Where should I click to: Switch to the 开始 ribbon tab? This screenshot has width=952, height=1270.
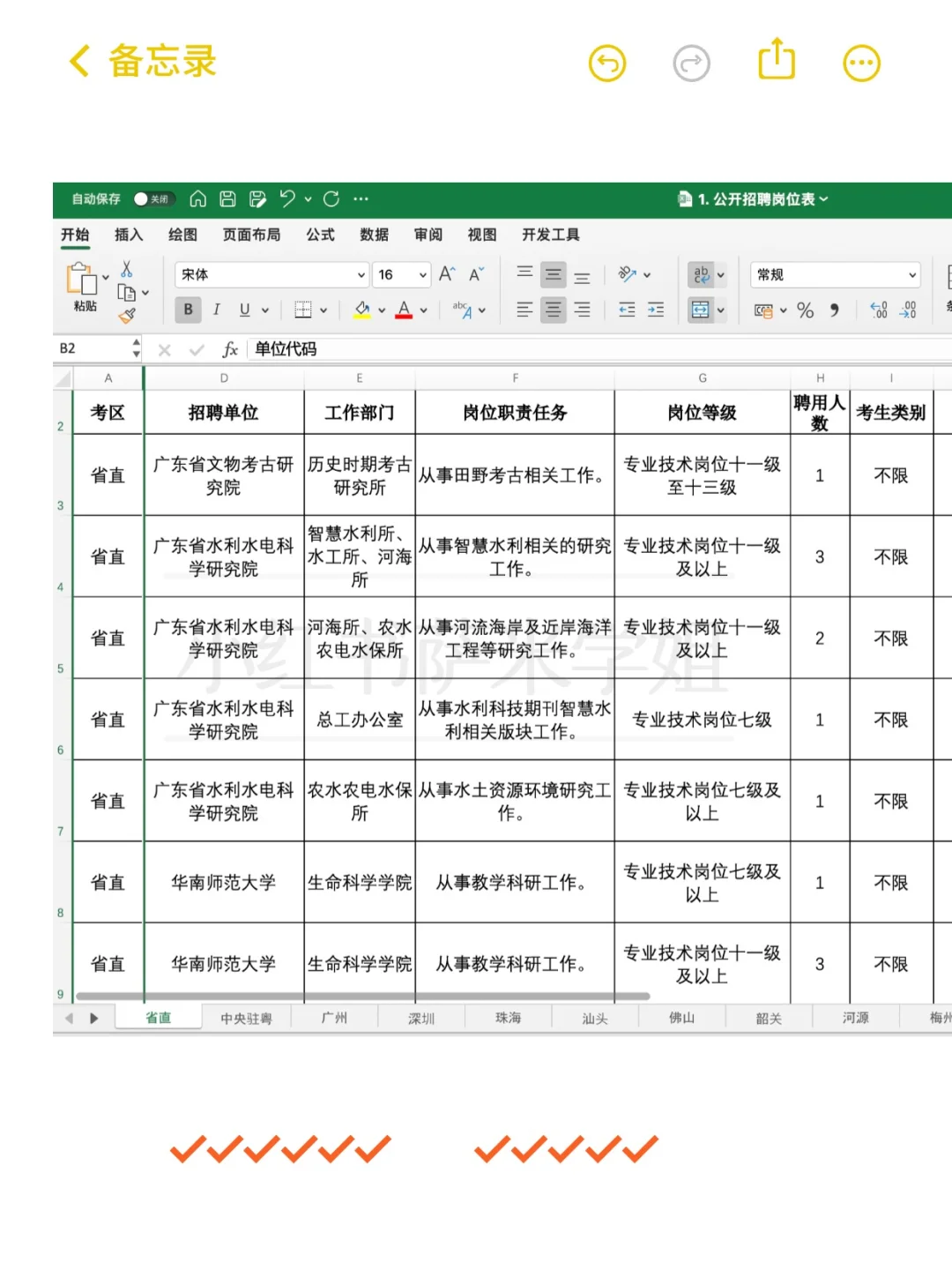pyautogui.click(x=75, y=235)
